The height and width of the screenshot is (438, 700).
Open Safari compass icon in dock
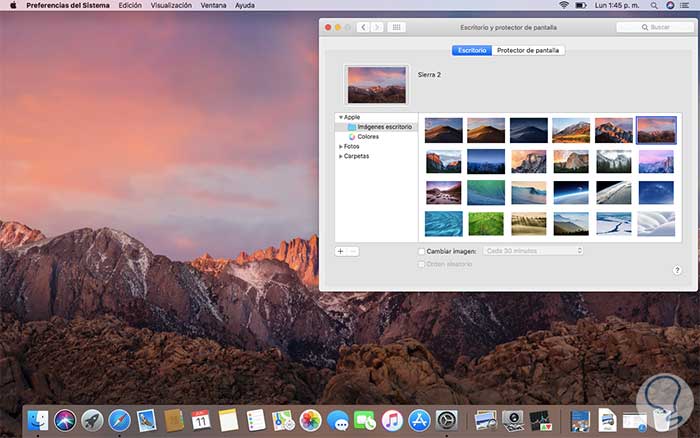tap(120, 421)
